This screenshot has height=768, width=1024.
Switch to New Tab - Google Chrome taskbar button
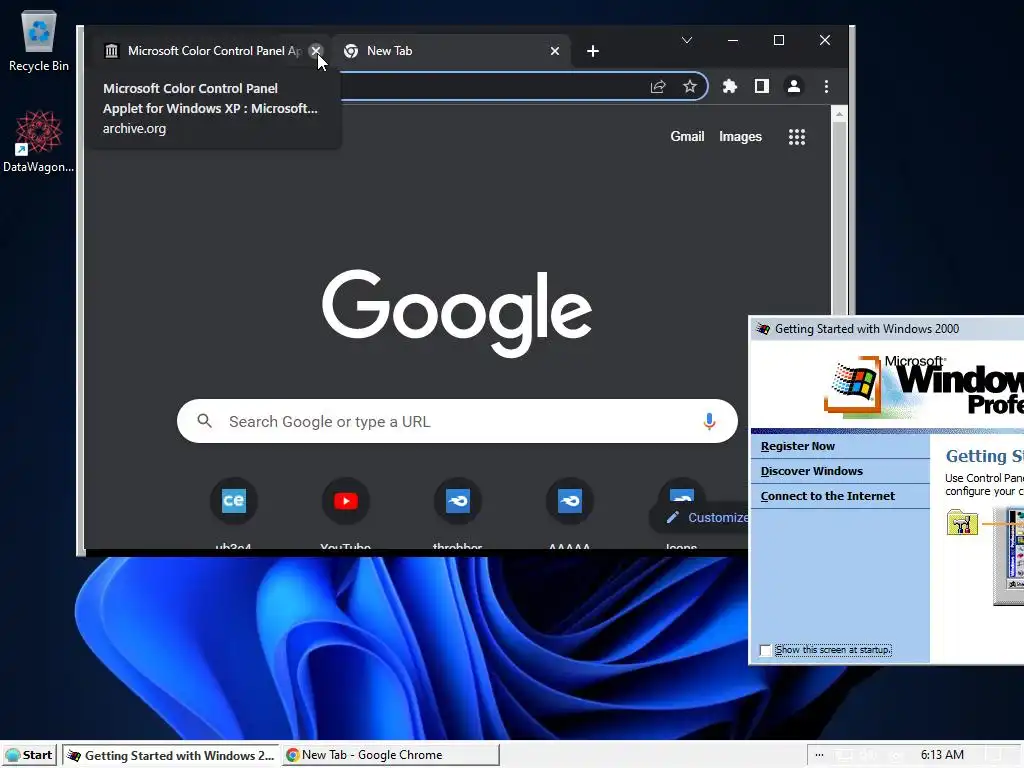click(391, 755)
